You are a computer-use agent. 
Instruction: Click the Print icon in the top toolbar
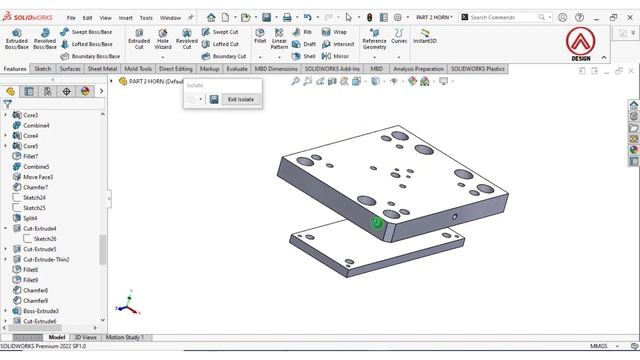coord(287,18)
